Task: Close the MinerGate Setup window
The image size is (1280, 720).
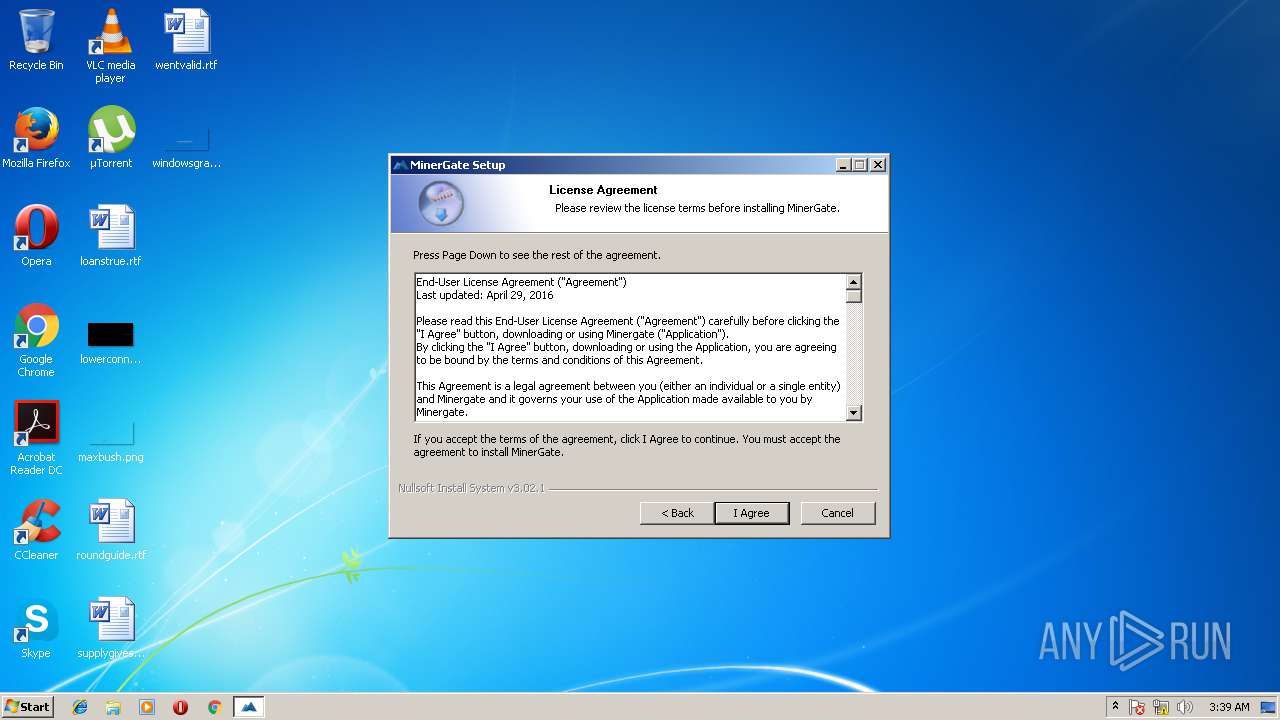Action: (x=878, y=165)
